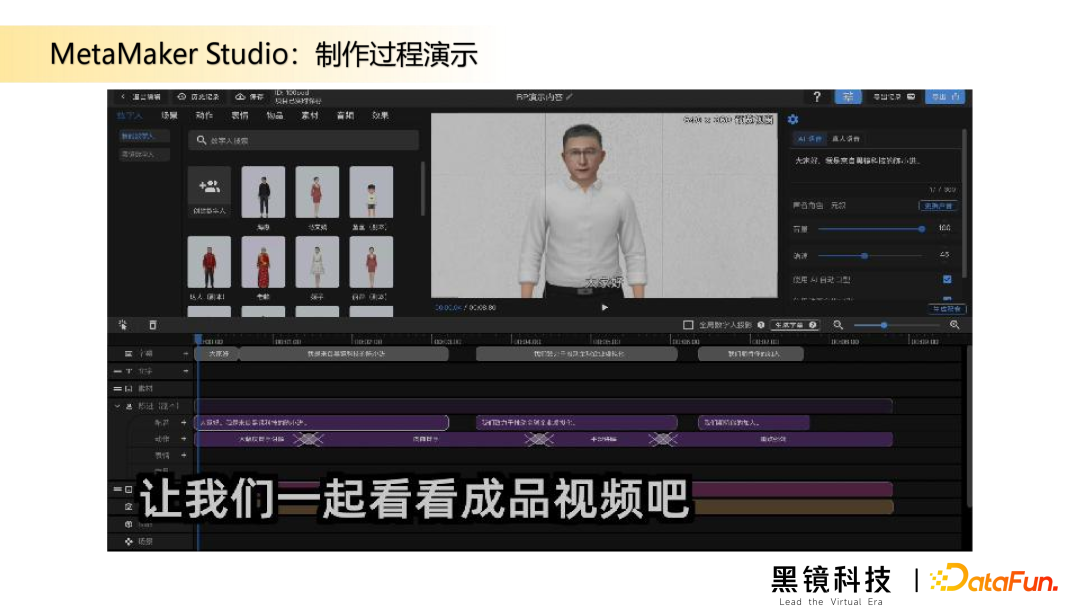Image resolution: width=1080 pixels, height=608 pixels.
Task: Play the preview video
Action: (605, 308)
